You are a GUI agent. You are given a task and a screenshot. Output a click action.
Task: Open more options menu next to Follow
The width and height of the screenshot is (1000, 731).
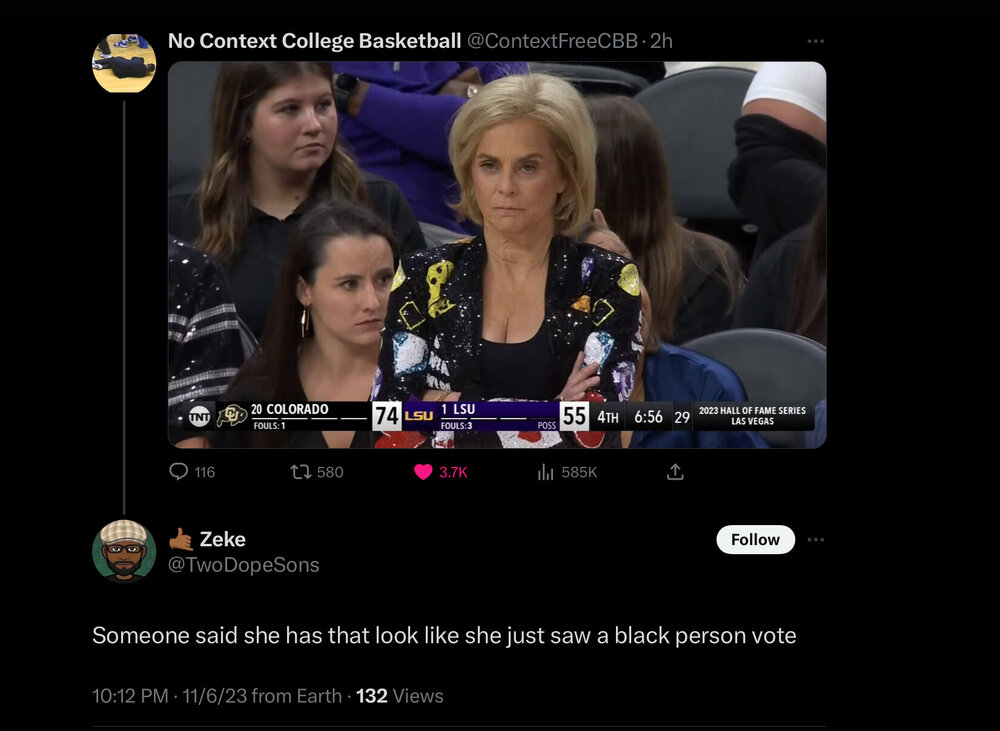coord(815,540)
